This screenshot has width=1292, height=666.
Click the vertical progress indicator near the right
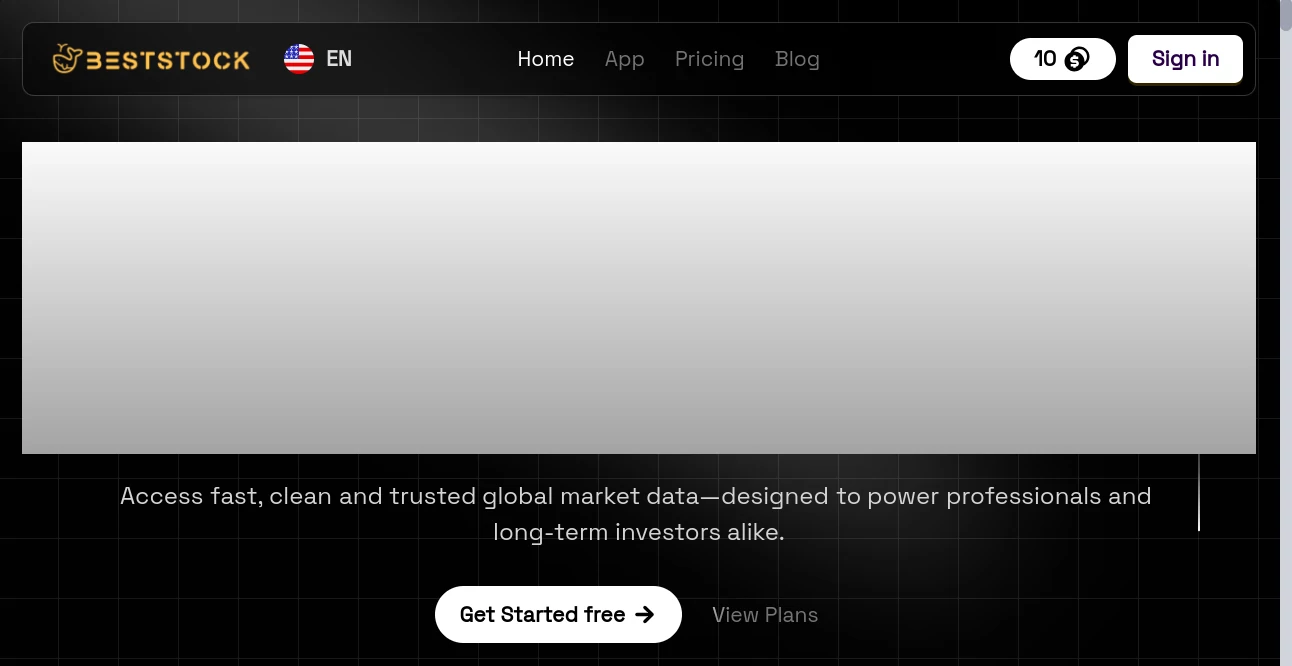(x=1198, y=493)
